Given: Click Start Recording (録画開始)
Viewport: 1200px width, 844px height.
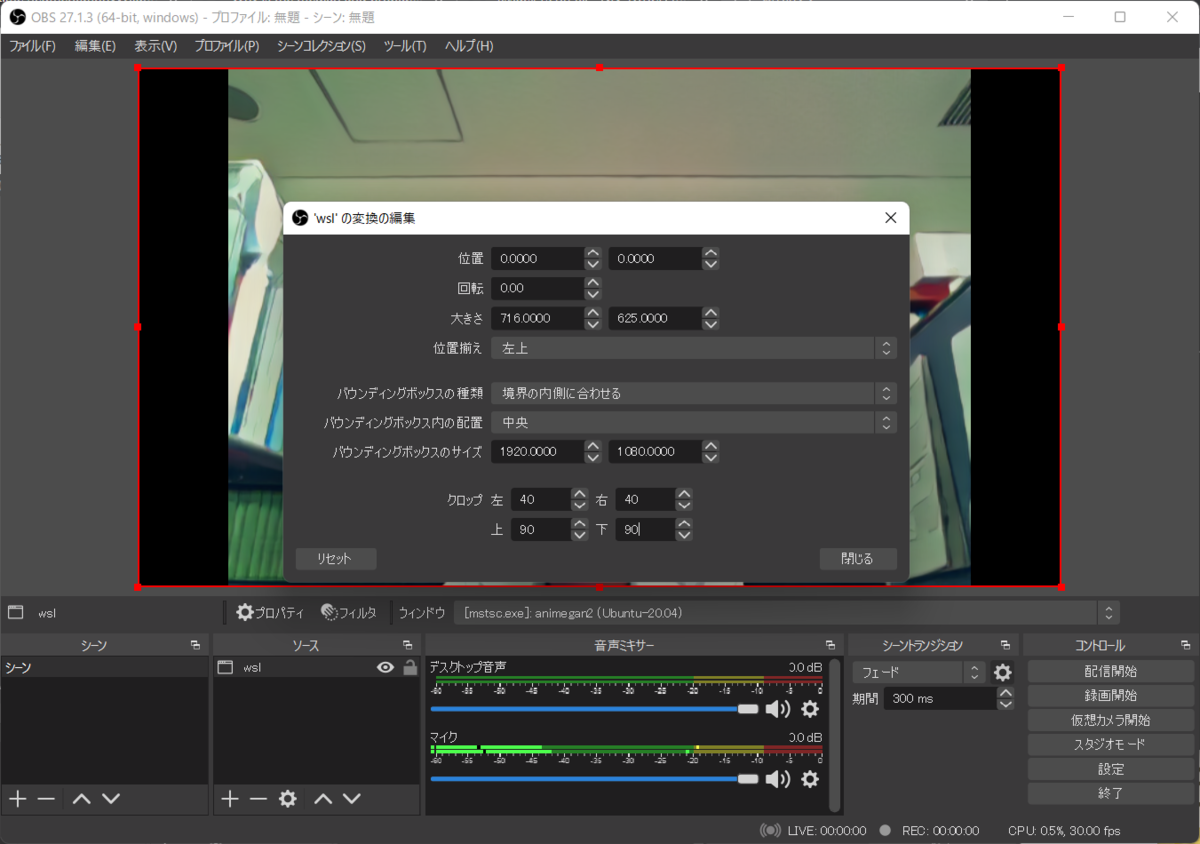Looking at the screenshot, I should pos(1111,695).
